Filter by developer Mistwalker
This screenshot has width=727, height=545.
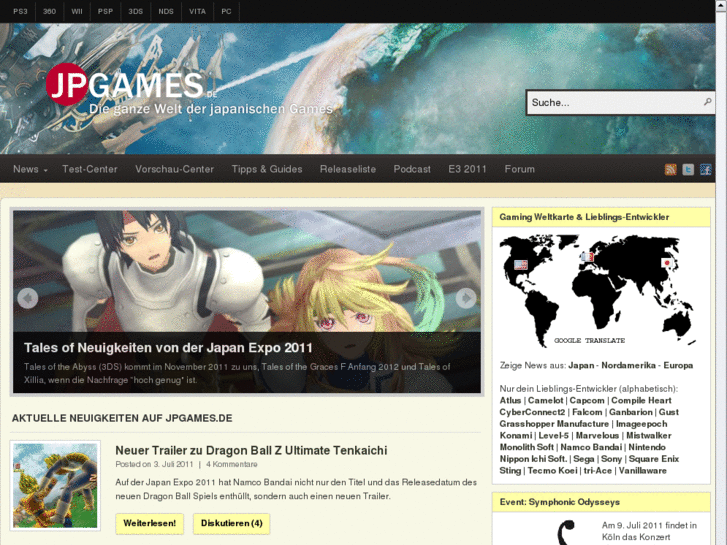click(649, 435)
